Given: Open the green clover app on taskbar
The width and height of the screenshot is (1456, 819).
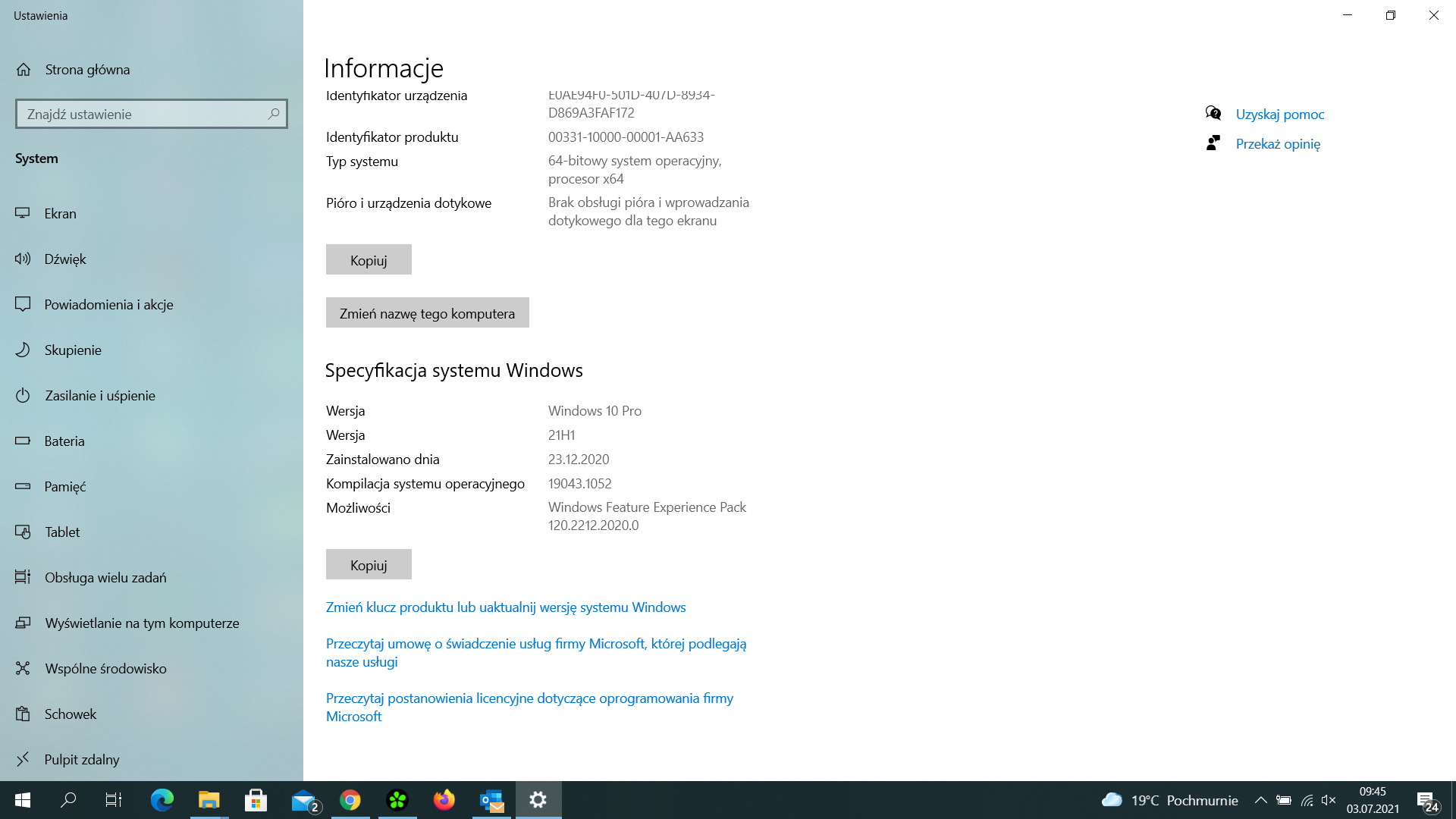Looking at the screenshot, I should click(x=397, y=800).
